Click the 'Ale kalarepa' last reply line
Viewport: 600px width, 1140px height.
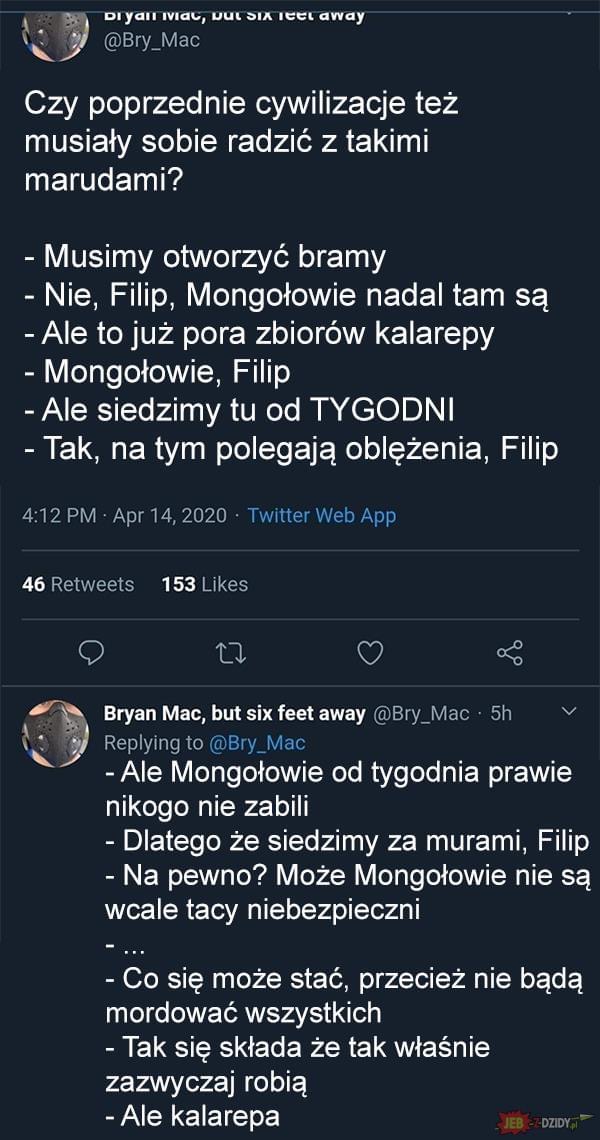pyautogui.click(x=193, y=1116)
